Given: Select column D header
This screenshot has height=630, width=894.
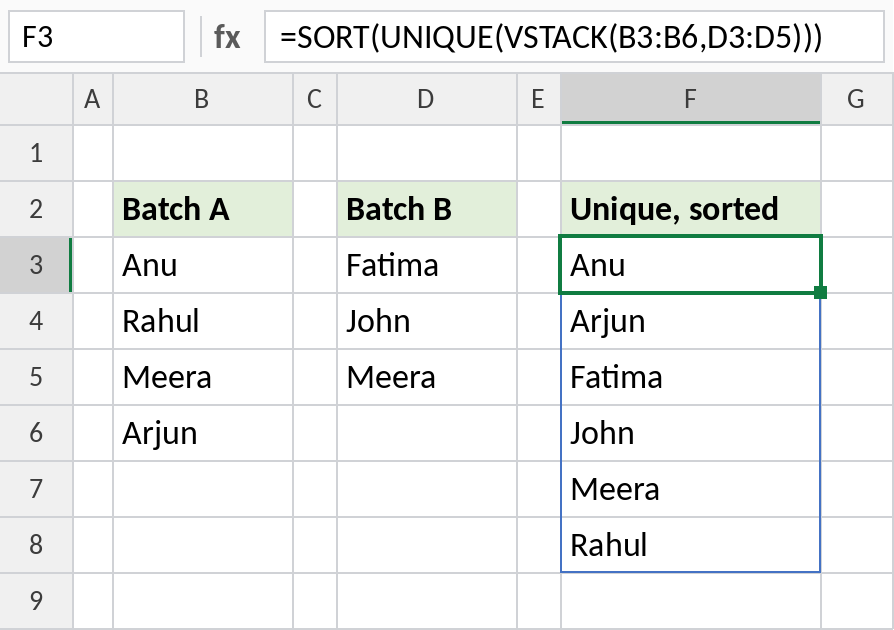Looking at the screenshot, I should 426,99.
